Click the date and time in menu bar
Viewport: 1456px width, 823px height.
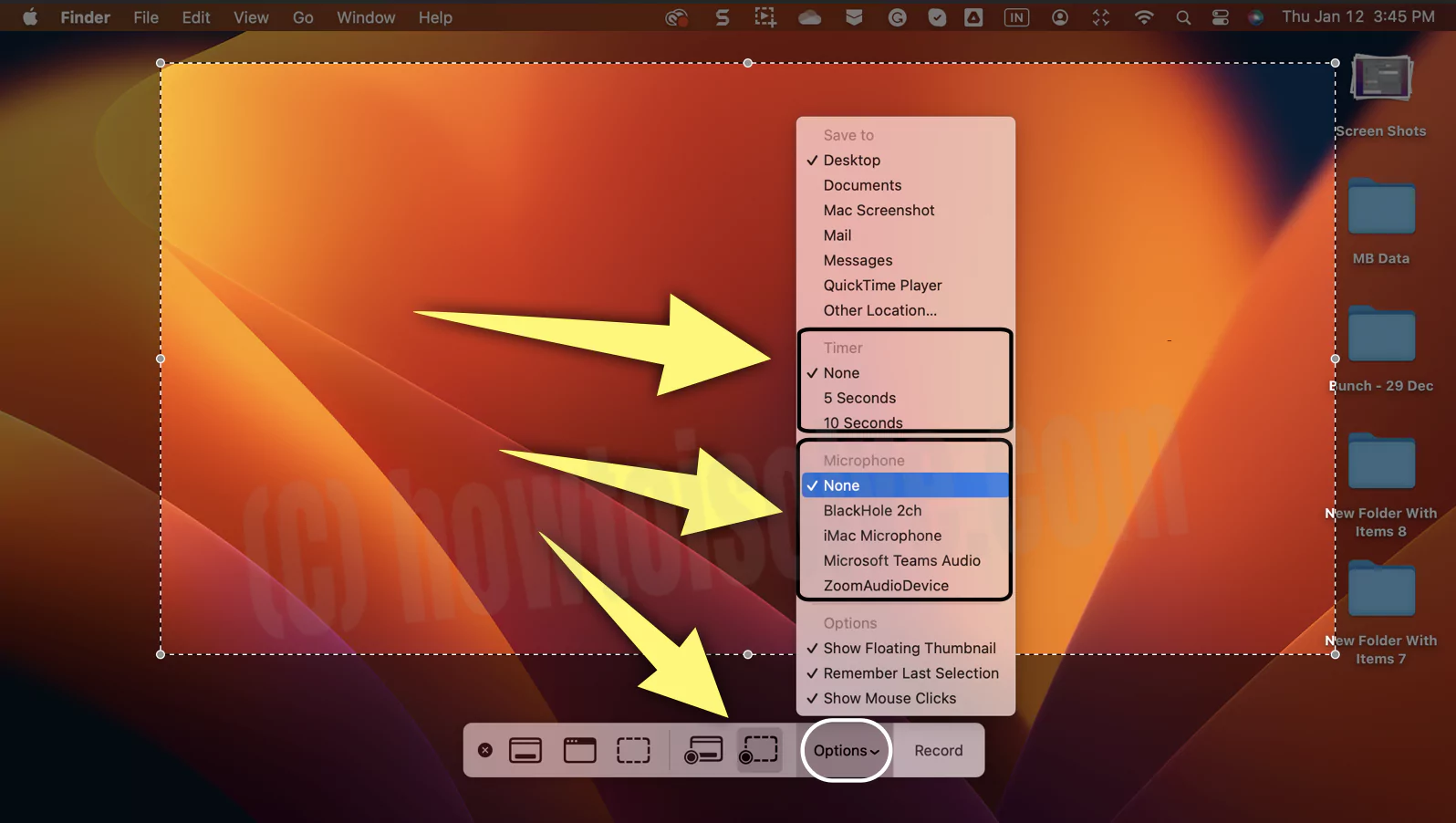point(1358,17)
